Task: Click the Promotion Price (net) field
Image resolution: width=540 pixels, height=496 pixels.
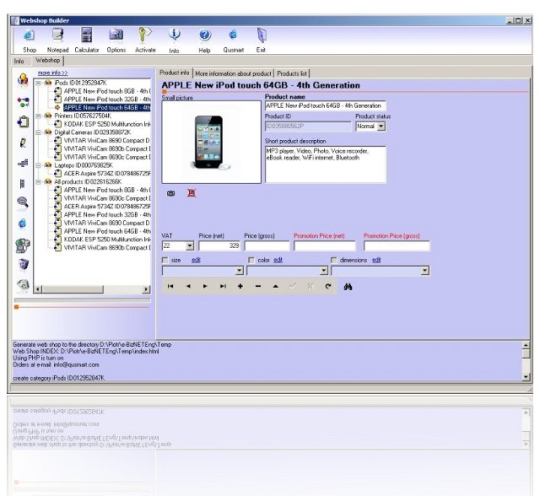Action: coord(325,246)
